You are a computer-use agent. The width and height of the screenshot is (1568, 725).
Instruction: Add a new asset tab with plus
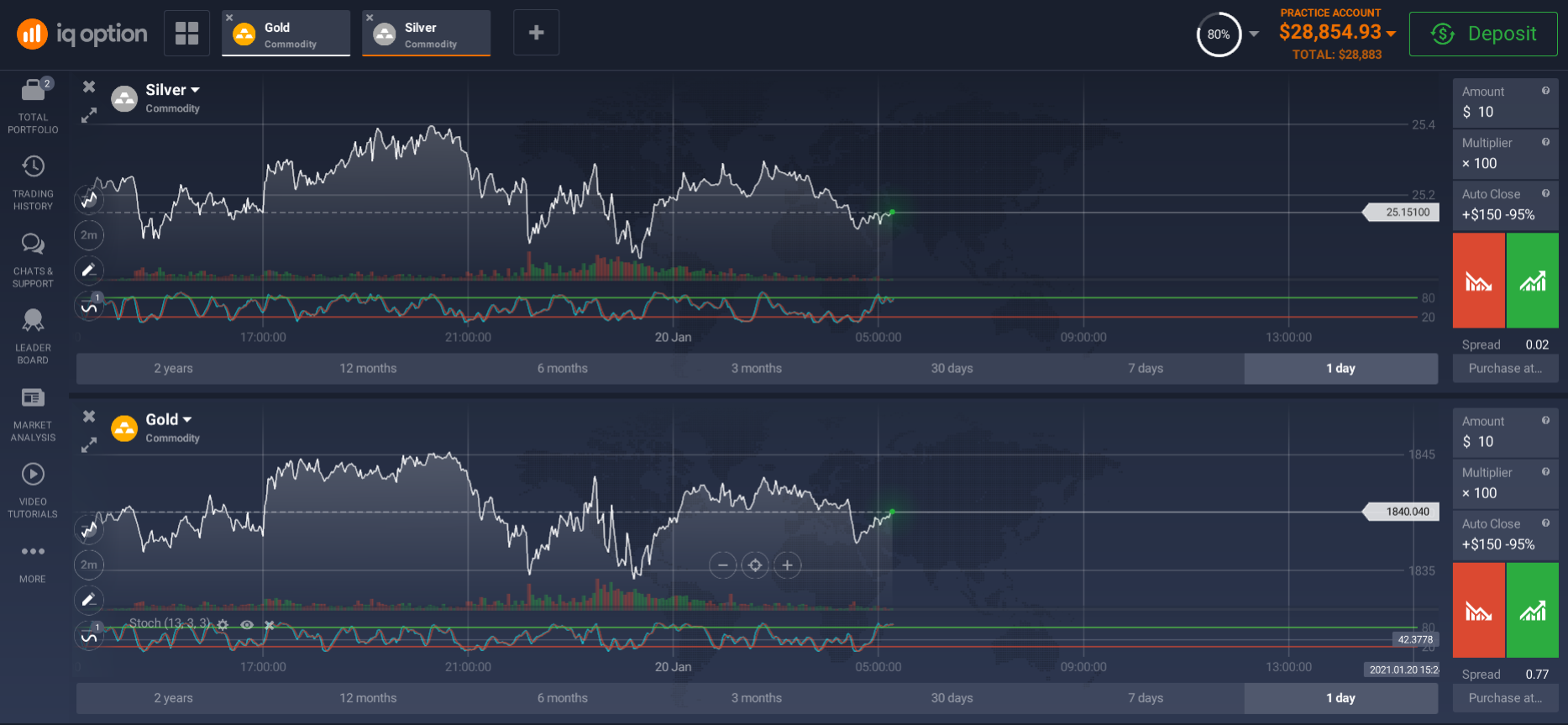click(x=536, y=33)
